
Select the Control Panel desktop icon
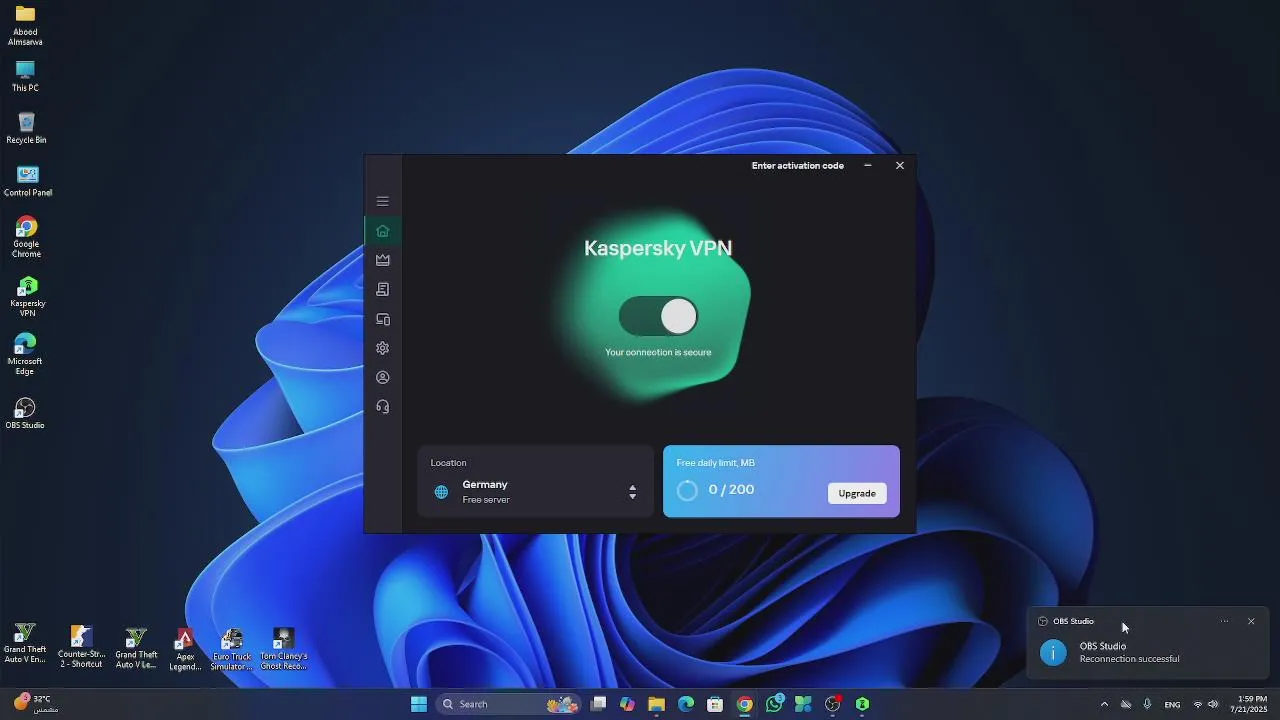28,181
